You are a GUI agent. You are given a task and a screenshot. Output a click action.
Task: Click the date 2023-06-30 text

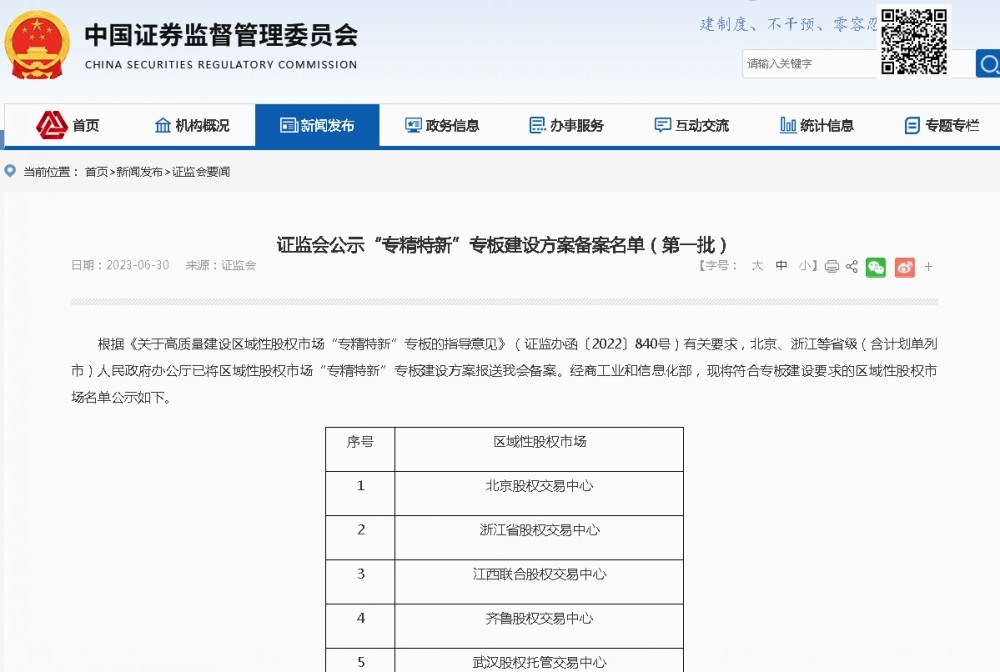(138, 265)
